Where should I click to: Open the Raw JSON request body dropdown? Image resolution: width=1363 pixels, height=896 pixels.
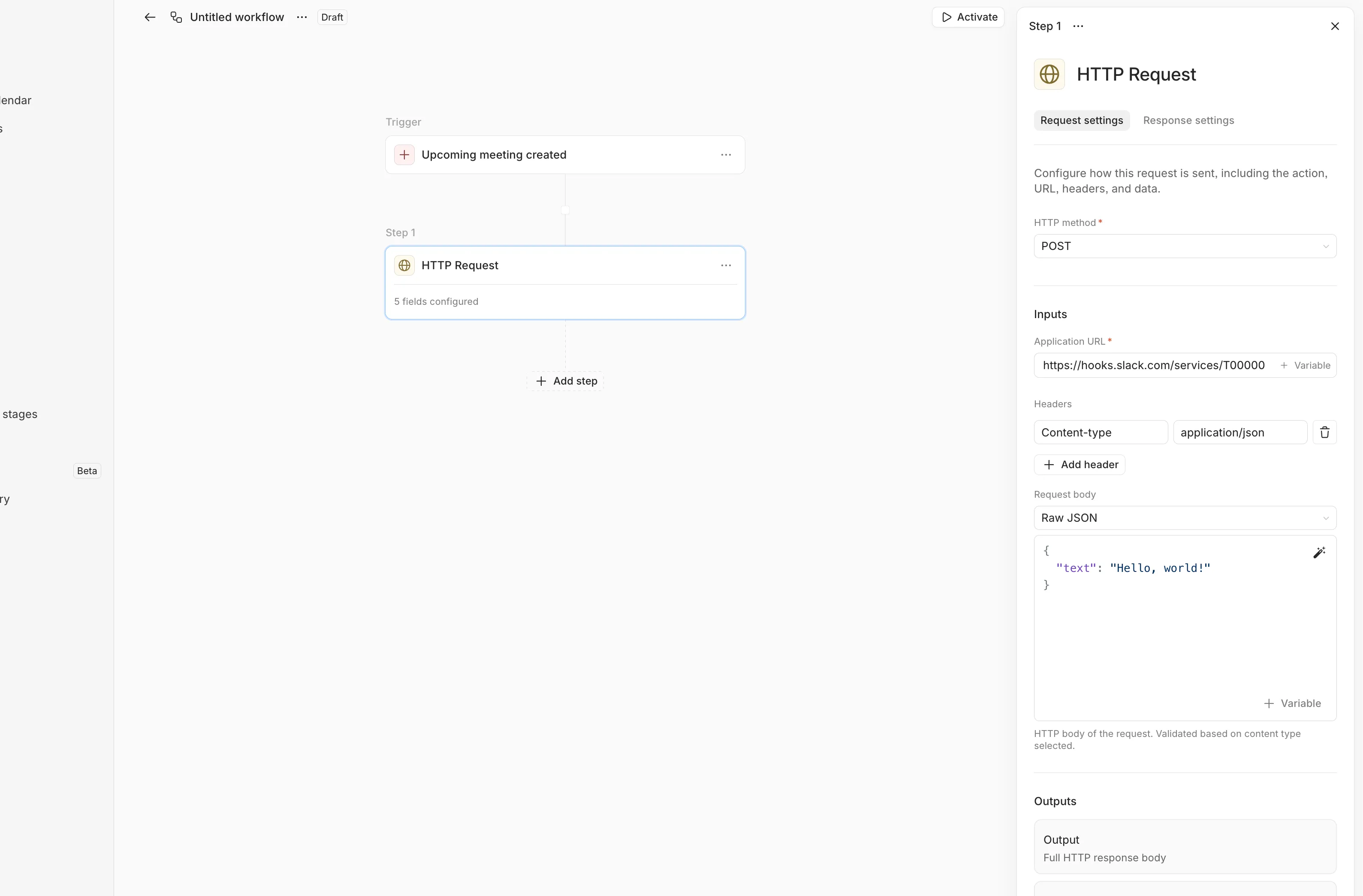coord(1184,518)
